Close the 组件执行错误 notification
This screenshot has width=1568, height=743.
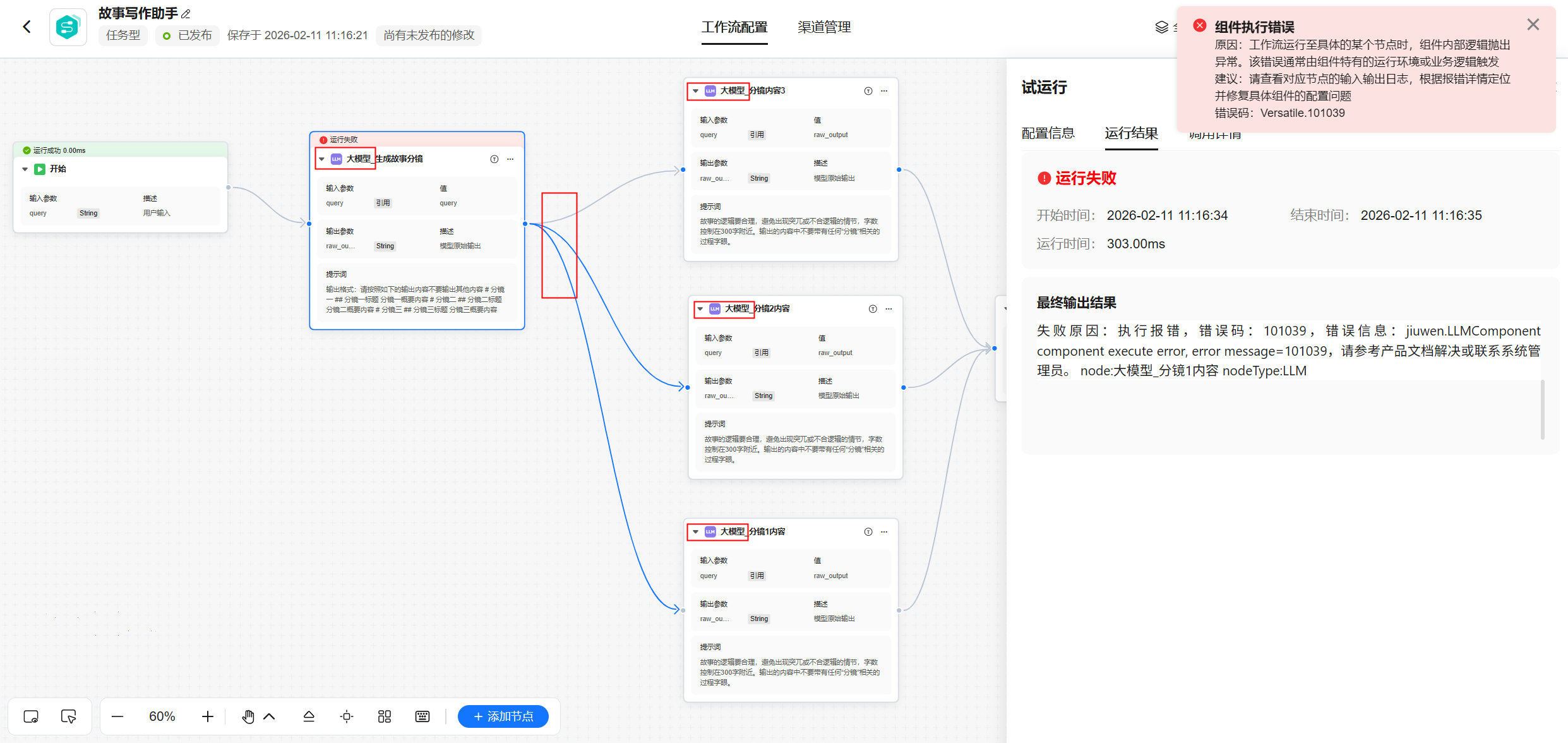[1533, 25]
